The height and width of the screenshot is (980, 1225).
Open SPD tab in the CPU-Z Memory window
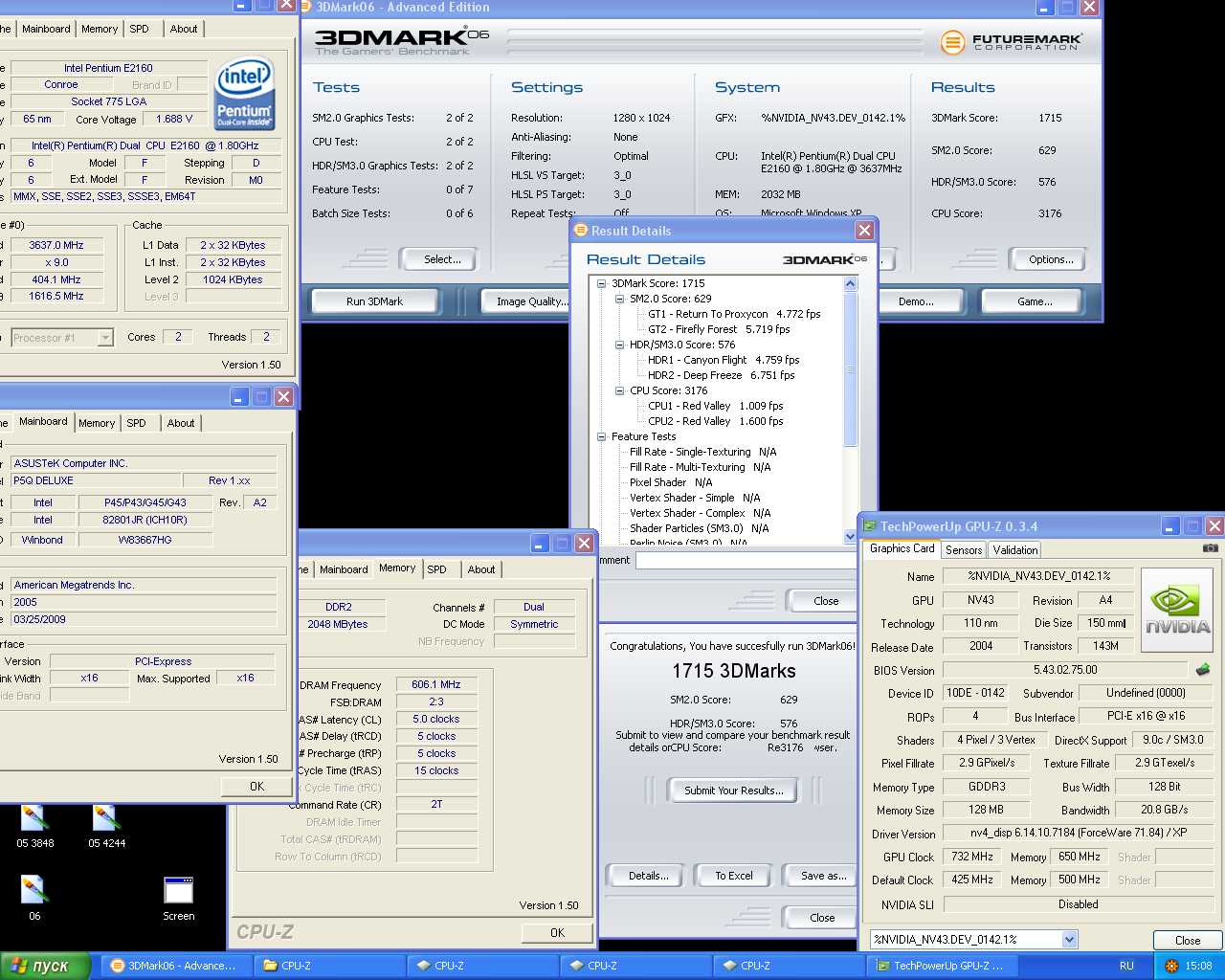(x=436, y=569)
